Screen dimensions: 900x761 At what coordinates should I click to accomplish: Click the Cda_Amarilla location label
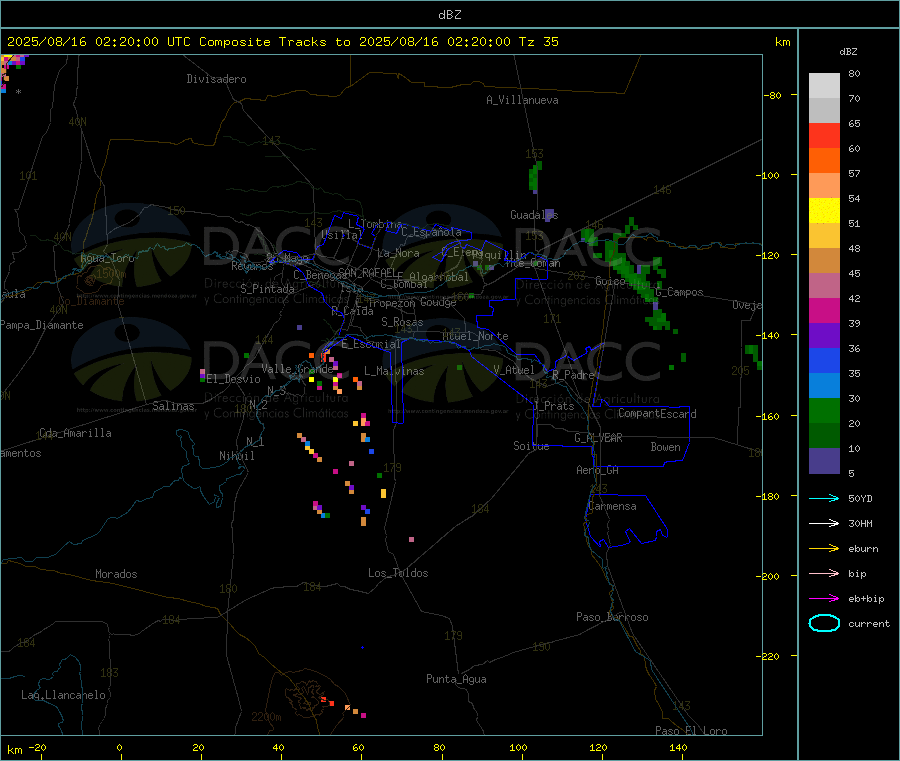pos(75,433)
